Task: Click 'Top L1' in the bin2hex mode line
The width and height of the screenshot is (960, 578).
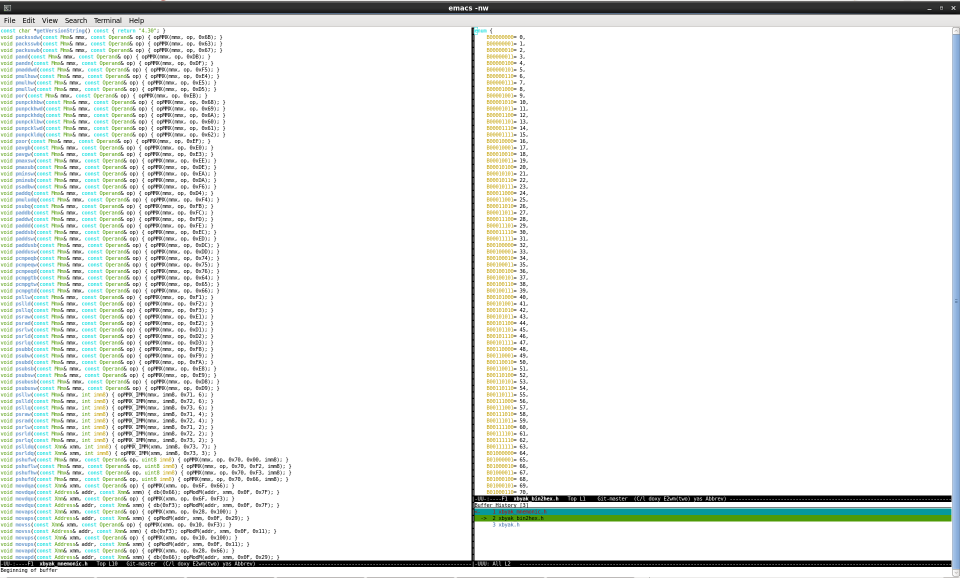Action: pyautogui.click(x=576, y=499)
